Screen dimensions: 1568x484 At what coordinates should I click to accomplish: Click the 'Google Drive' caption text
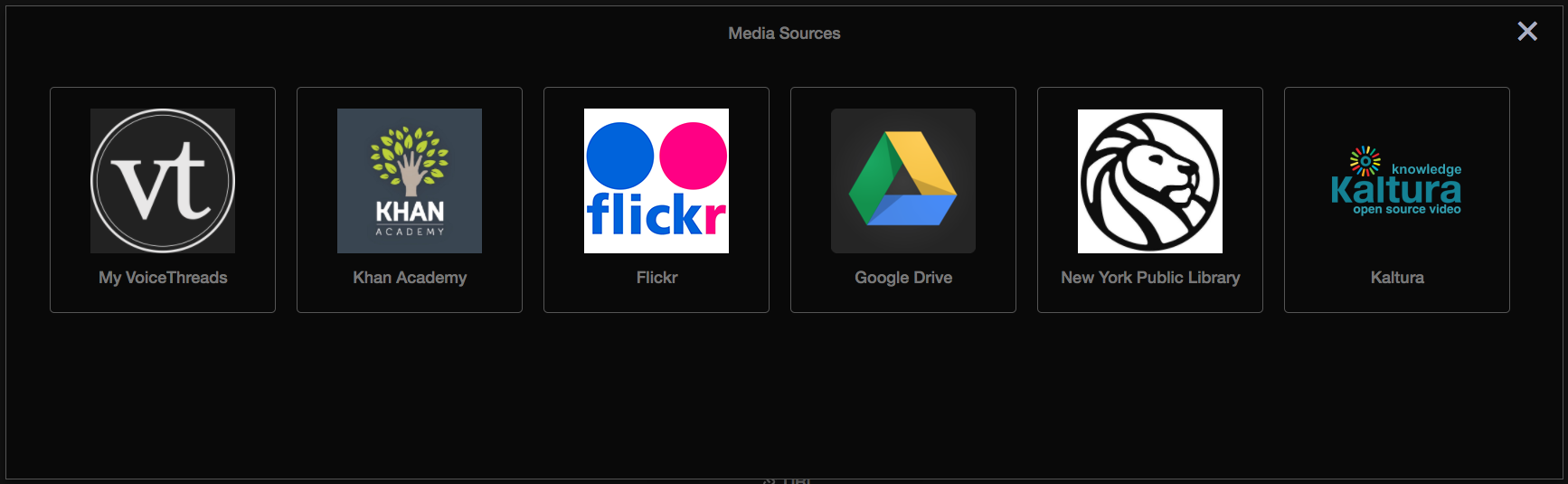click(903, 278)
